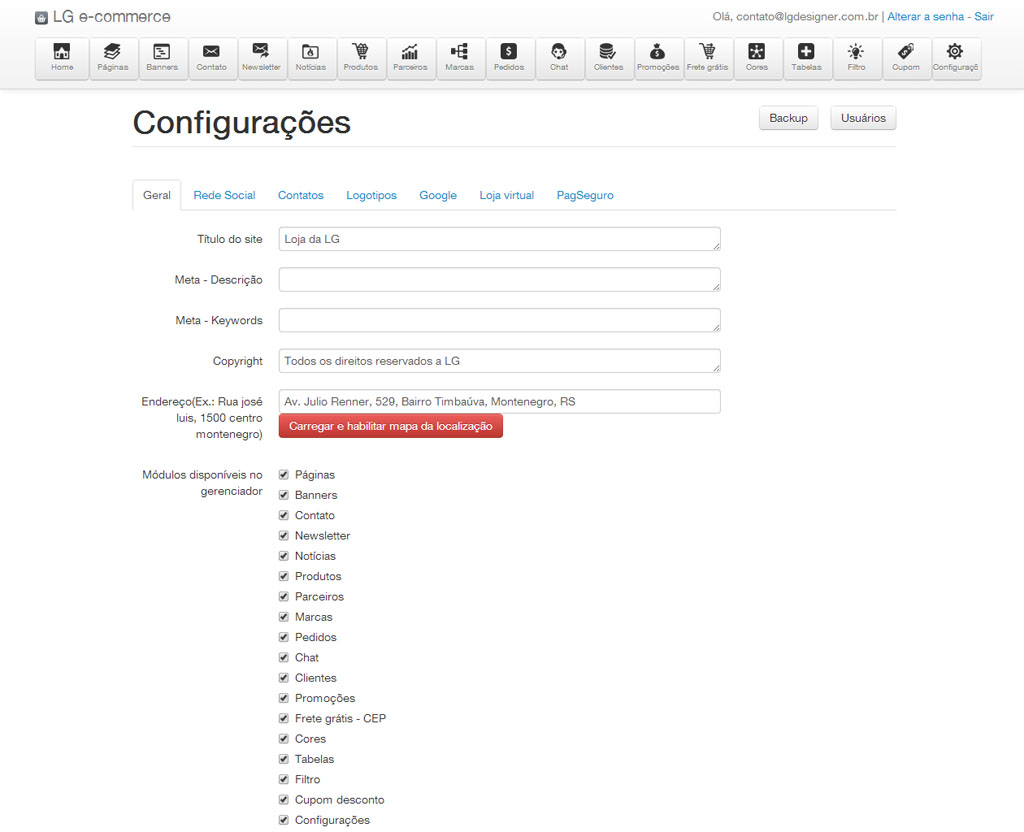Click the Backup button
The width and height of the screenshot is (1024, 832).
tap(788, 118)
